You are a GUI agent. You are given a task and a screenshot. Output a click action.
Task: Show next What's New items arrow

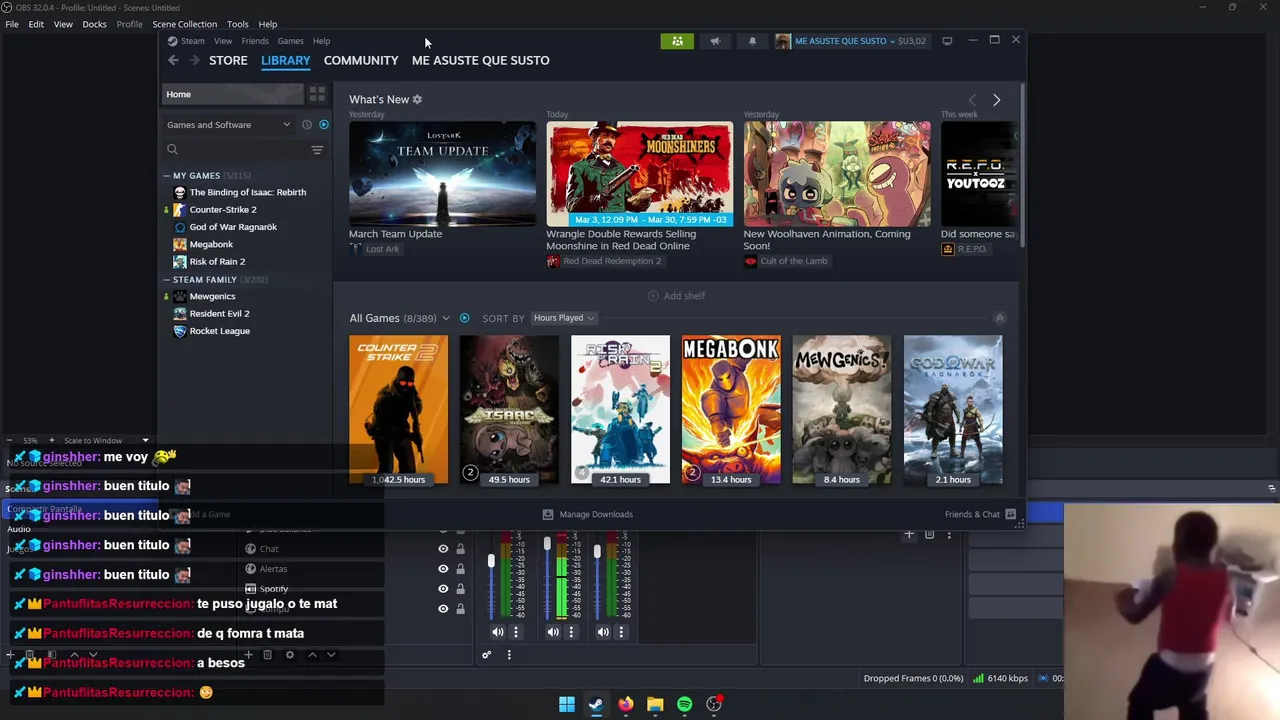996,100
